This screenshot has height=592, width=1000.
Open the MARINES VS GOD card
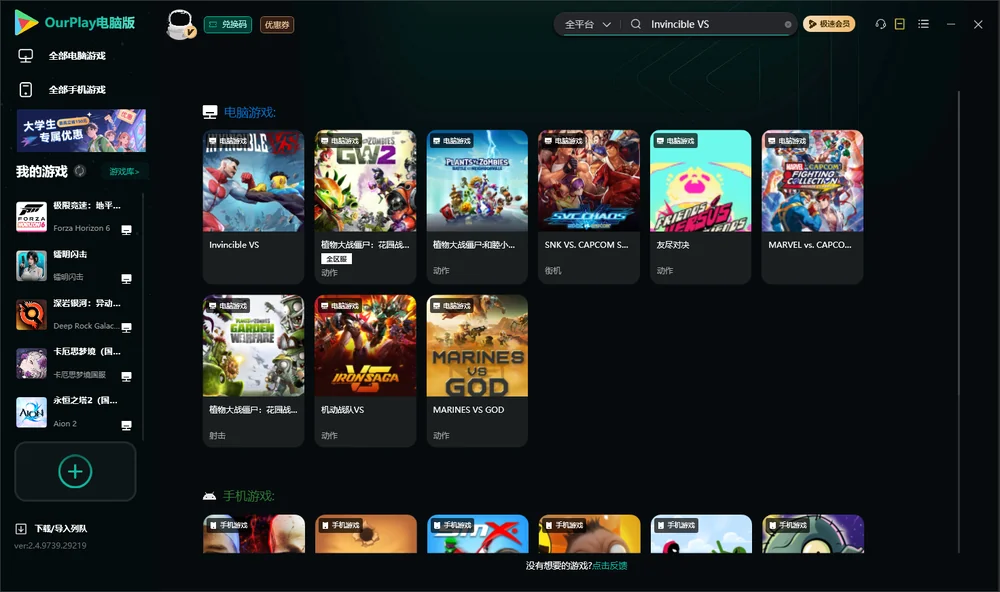477,371
